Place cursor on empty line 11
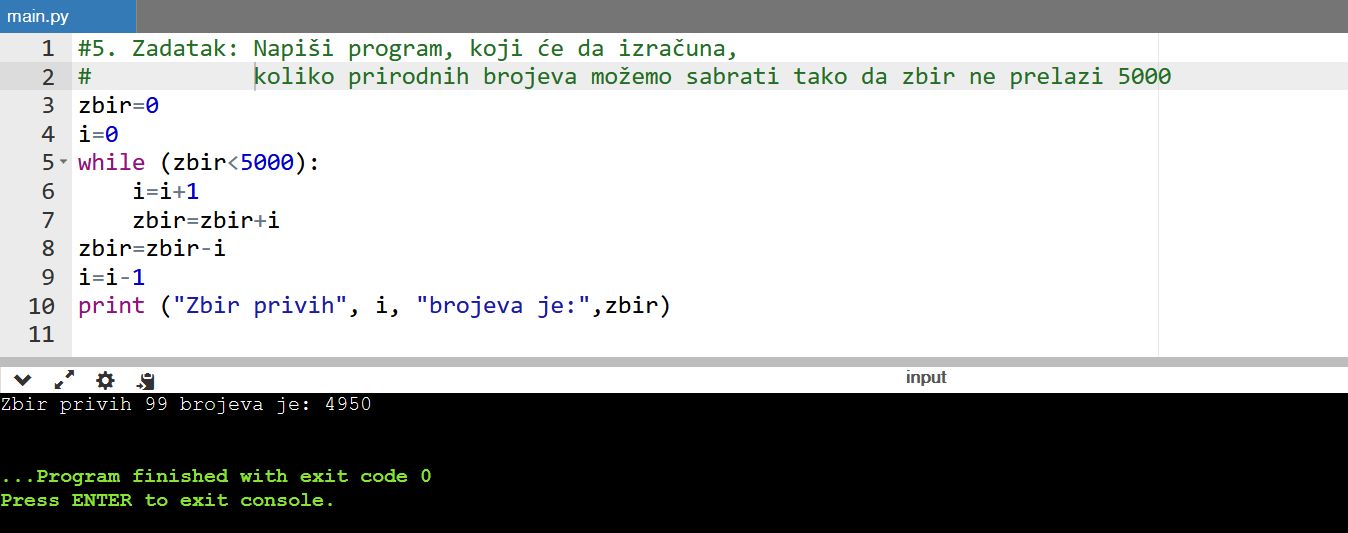Viewport: 1348px width, 533px height. point(400,334)
